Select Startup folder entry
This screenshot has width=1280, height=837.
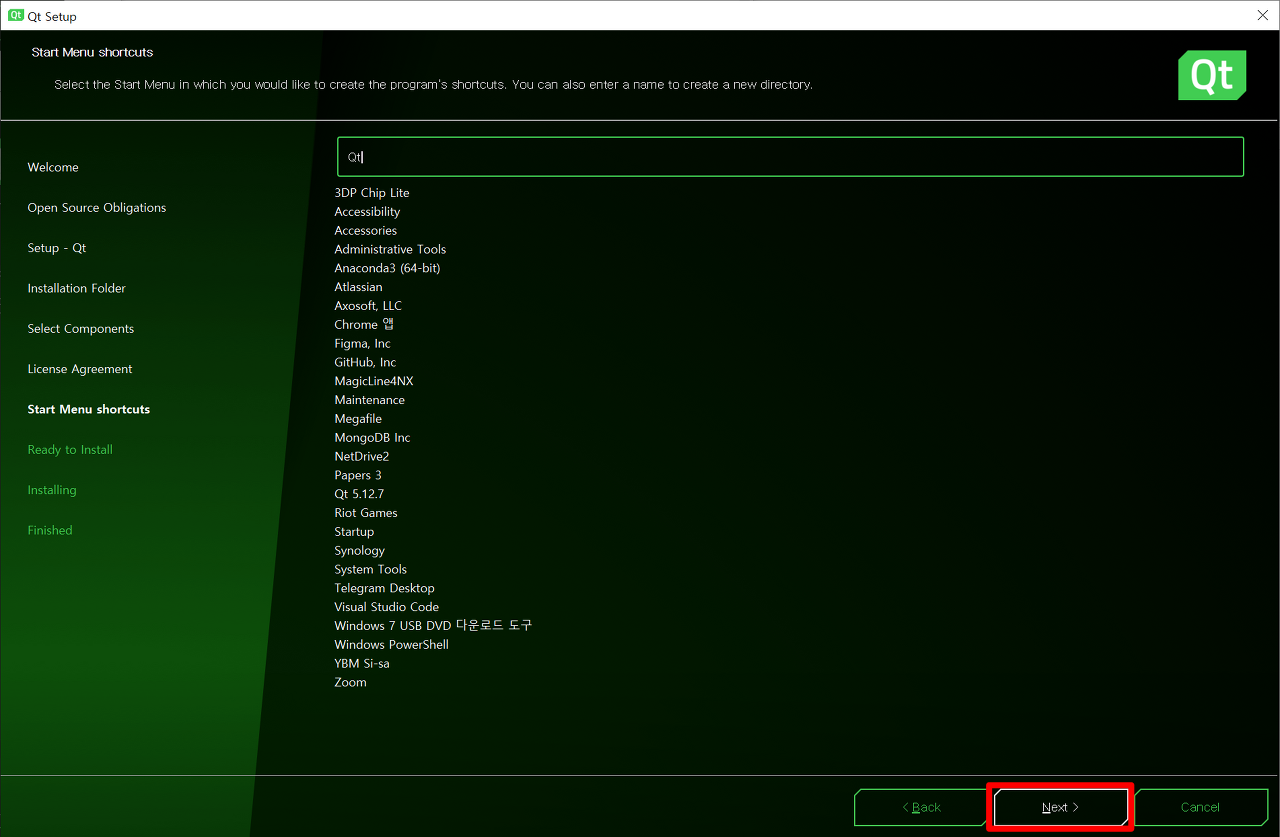point(354,532)
